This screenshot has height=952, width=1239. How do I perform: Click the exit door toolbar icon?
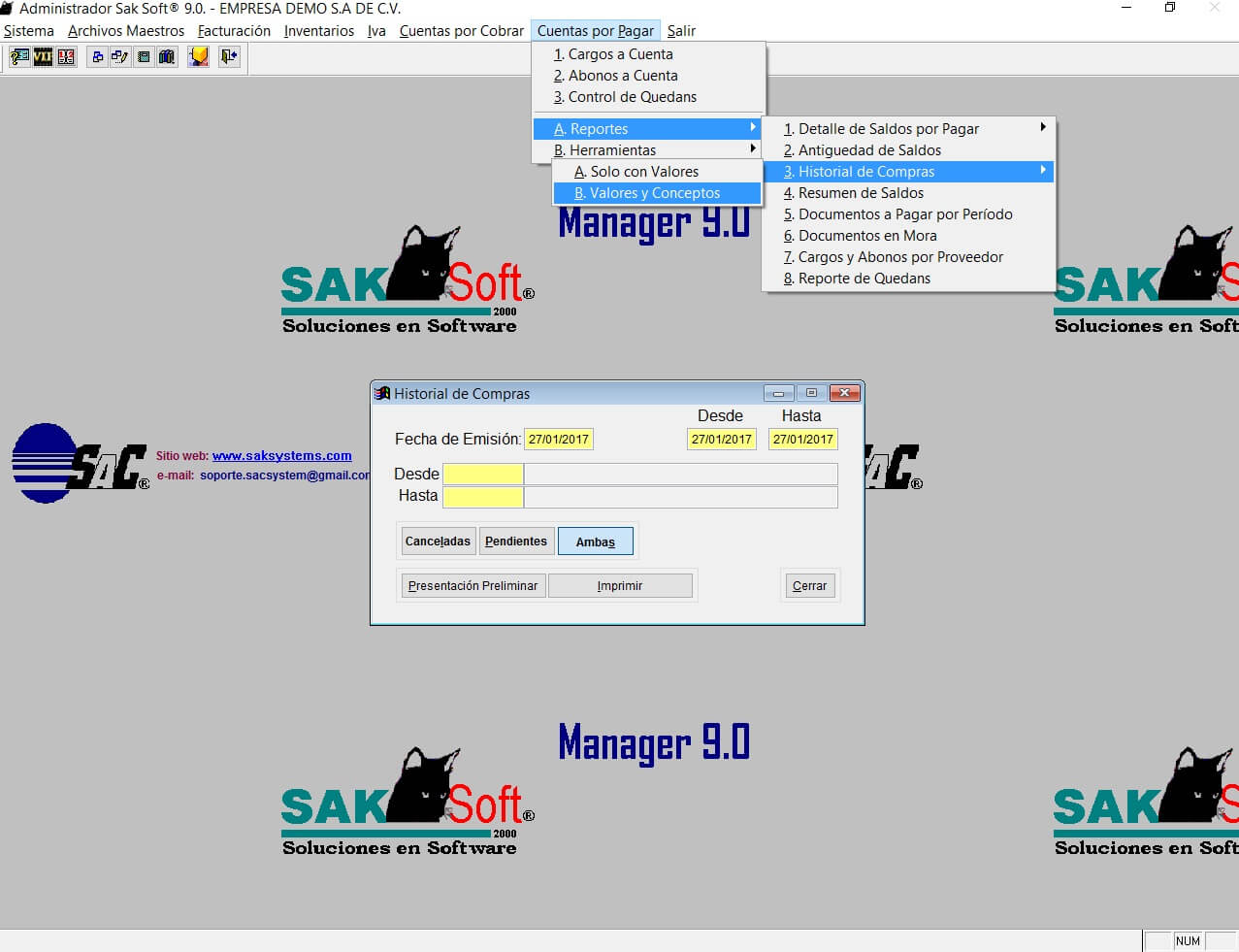pos(229,57)
